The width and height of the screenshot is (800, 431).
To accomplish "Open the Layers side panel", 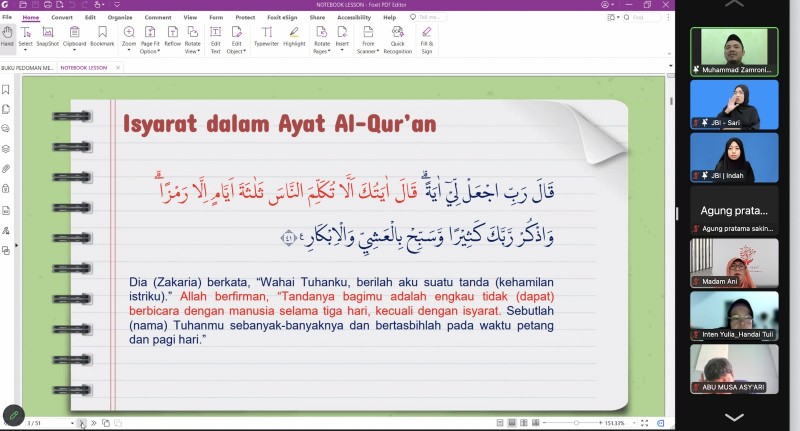I will 6,148.
